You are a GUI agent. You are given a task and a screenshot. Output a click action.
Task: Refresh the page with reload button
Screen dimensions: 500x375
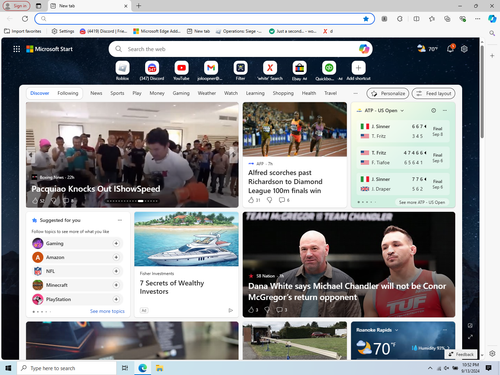pos(25,19)
